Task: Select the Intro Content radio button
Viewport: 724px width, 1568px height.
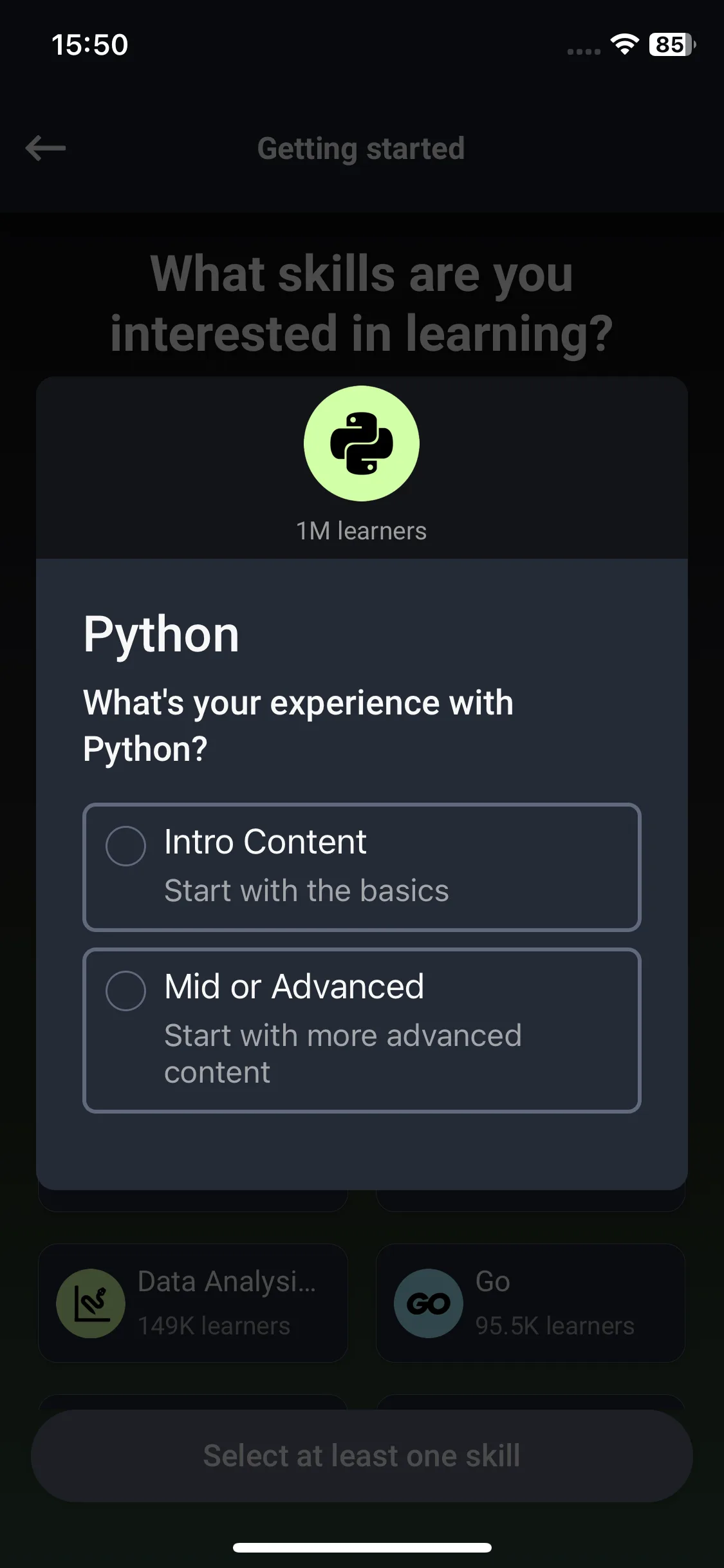Action: [x=125, y=846]
